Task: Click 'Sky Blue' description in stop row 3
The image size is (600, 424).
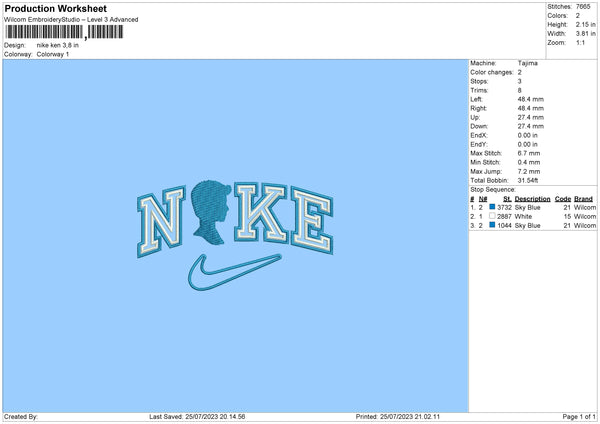Action: click(x=528, y=226)
